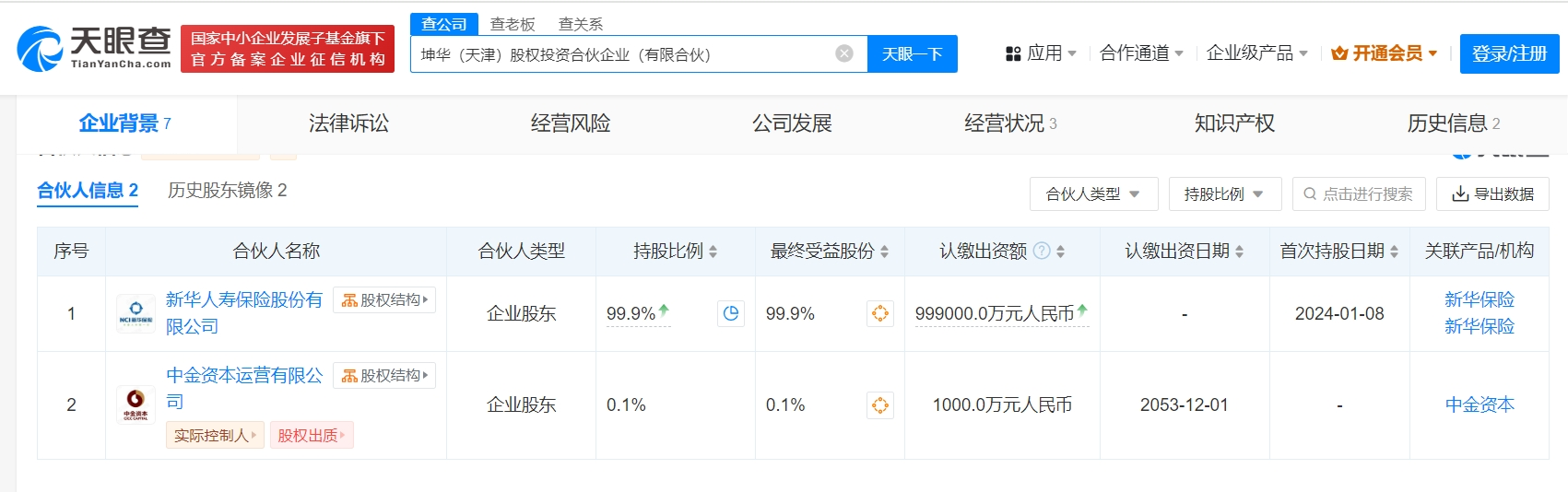Click the 国家中小企业发展子基金旗下 red banner
1568x492 pixels.
coord(288,49)
